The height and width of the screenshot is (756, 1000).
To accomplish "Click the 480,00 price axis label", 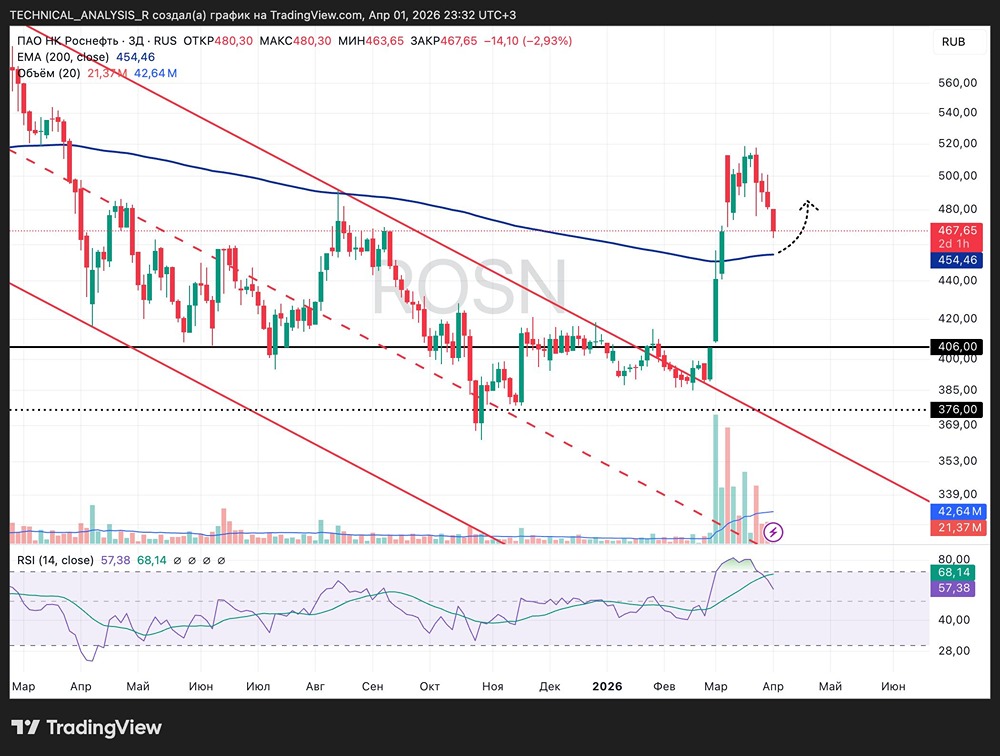I will point(957,209).
